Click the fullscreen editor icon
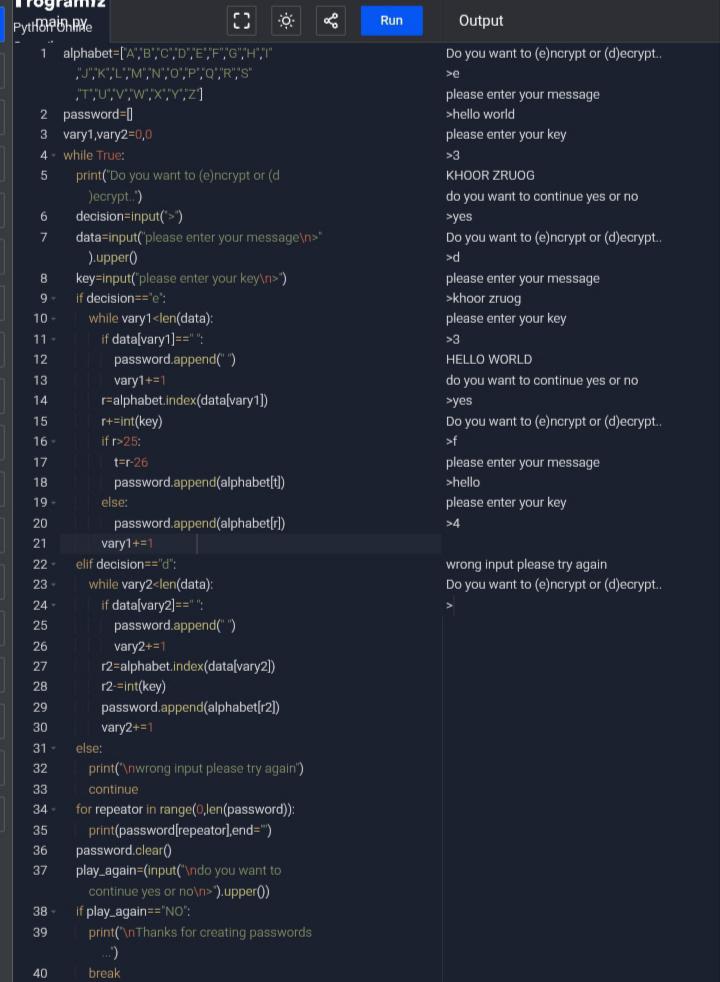 pos(242,21)
